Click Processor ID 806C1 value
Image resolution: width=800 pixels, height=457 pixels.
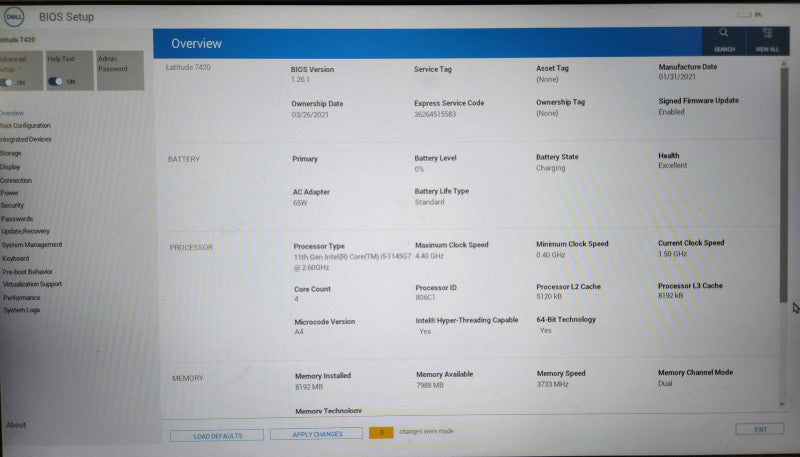(425, 297)
